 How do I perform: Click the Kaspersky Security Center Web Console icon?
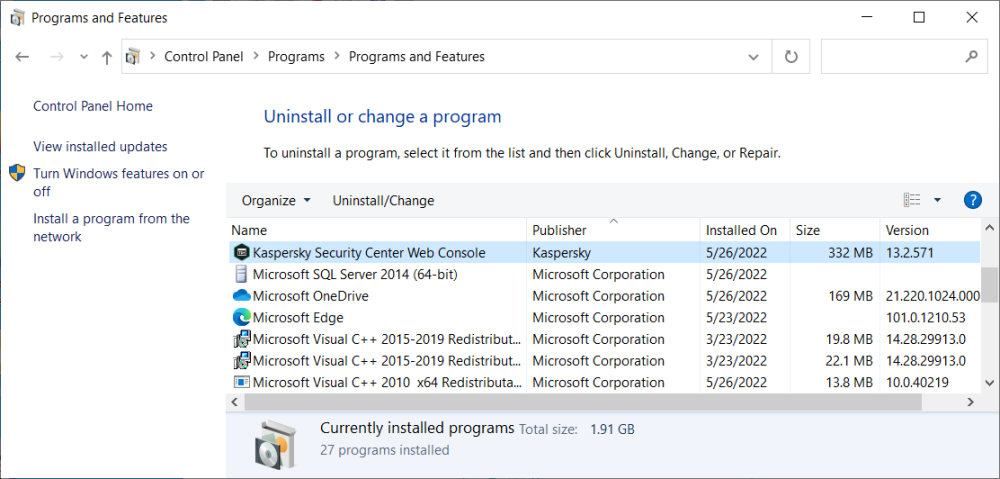point(241,253)
